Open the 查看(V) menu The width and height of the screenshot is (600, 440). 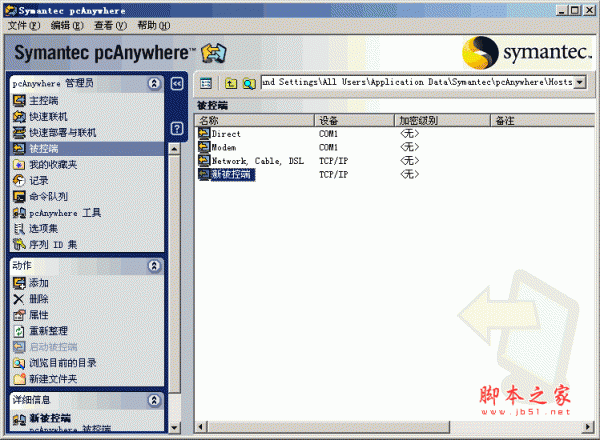tap(111, 26)
